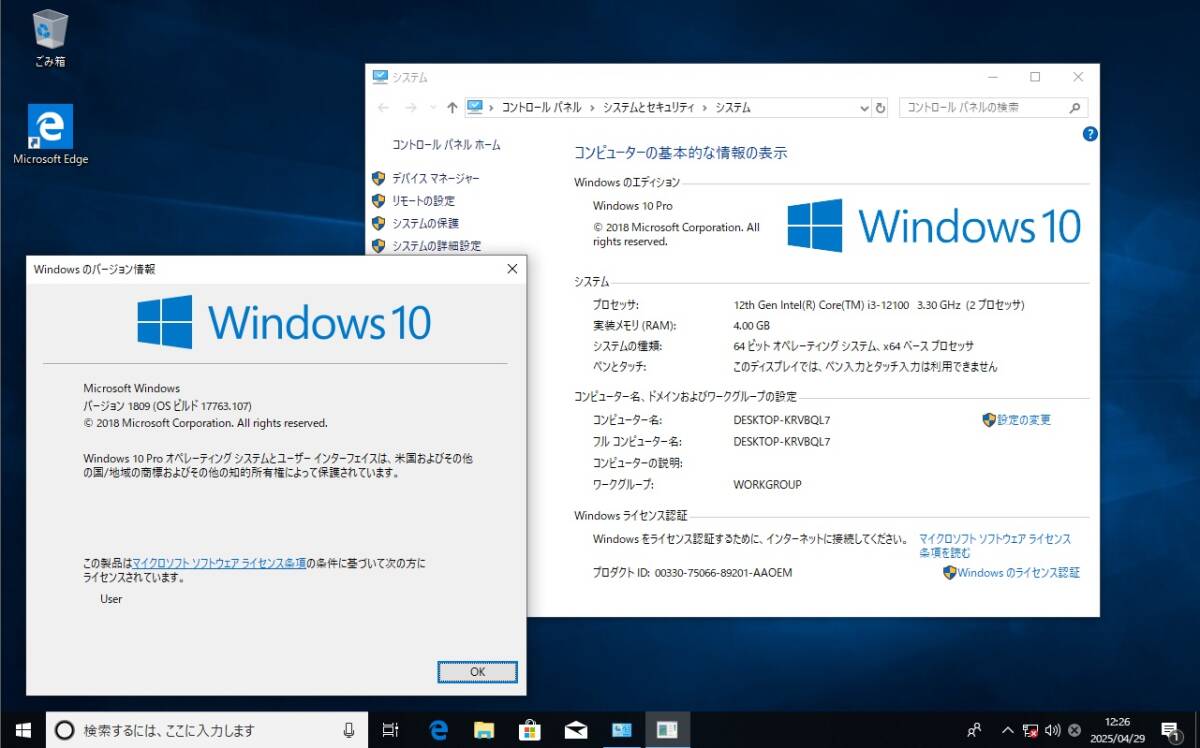Viewport: 1200px width, 748px height.
Task: Open the recent locations dropdown arrow
Action: click(432, 108)
